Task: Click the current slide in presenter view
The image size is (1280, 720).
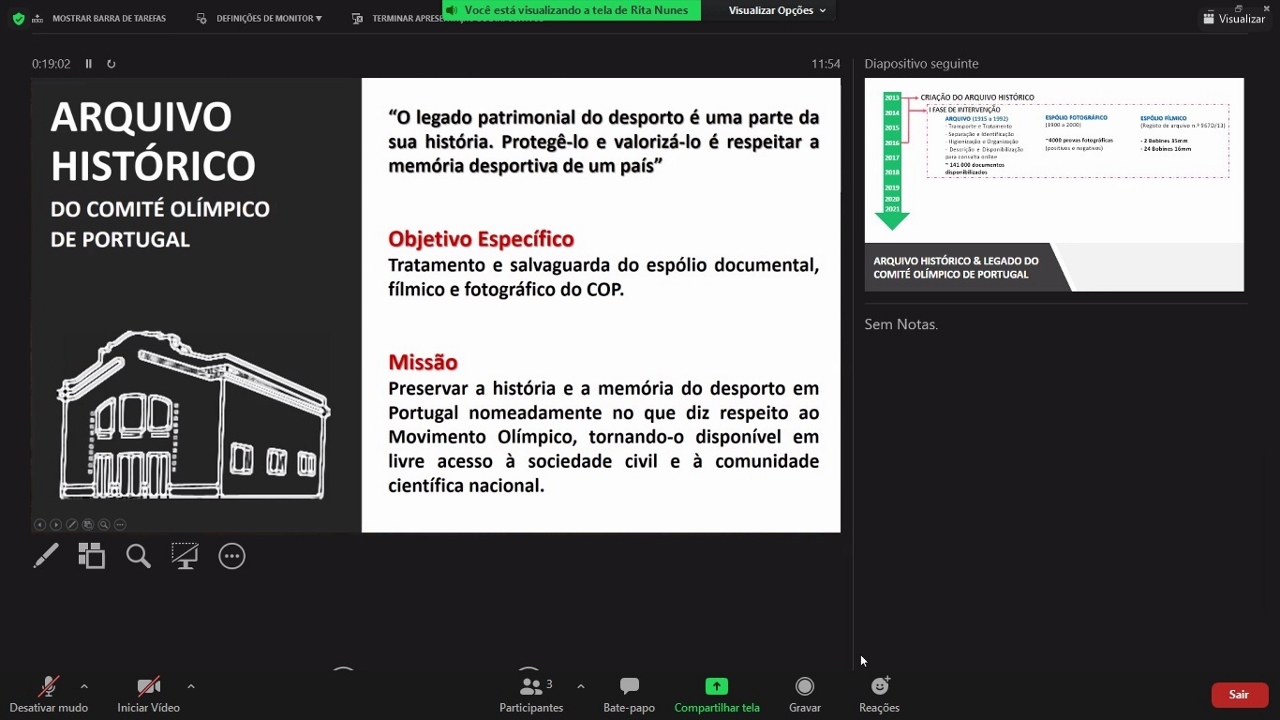Action: coord(436,305)
